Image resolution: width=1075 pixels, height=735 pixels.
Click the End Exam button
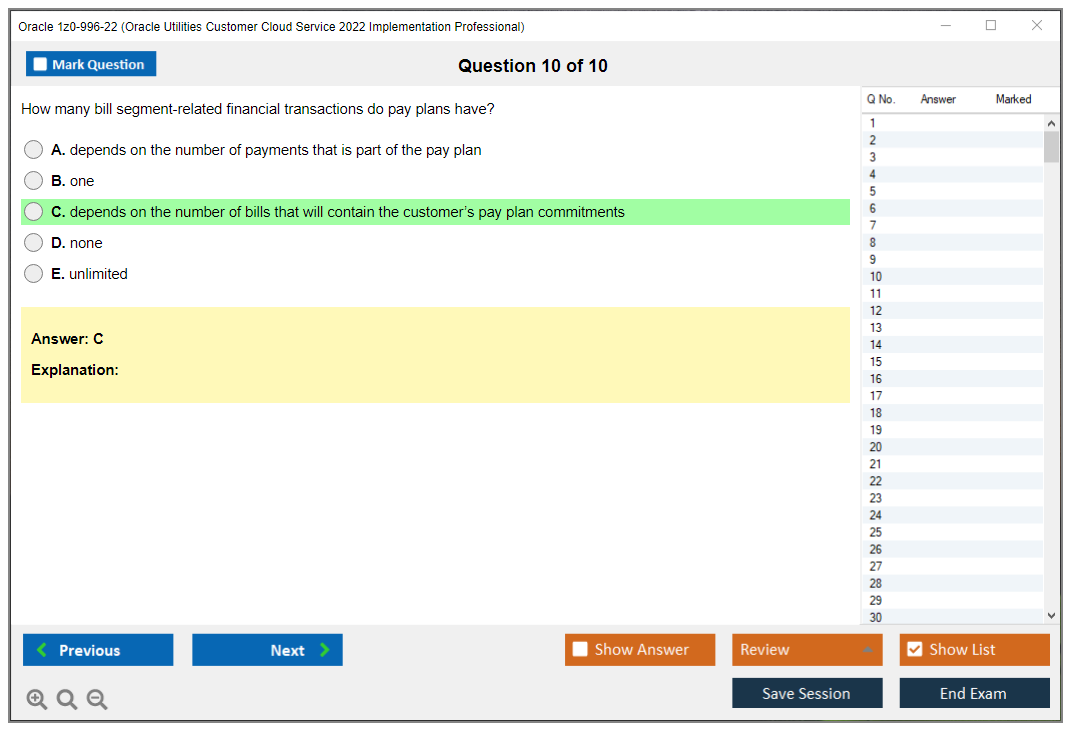pyautogui.click(x=974, y=692)
